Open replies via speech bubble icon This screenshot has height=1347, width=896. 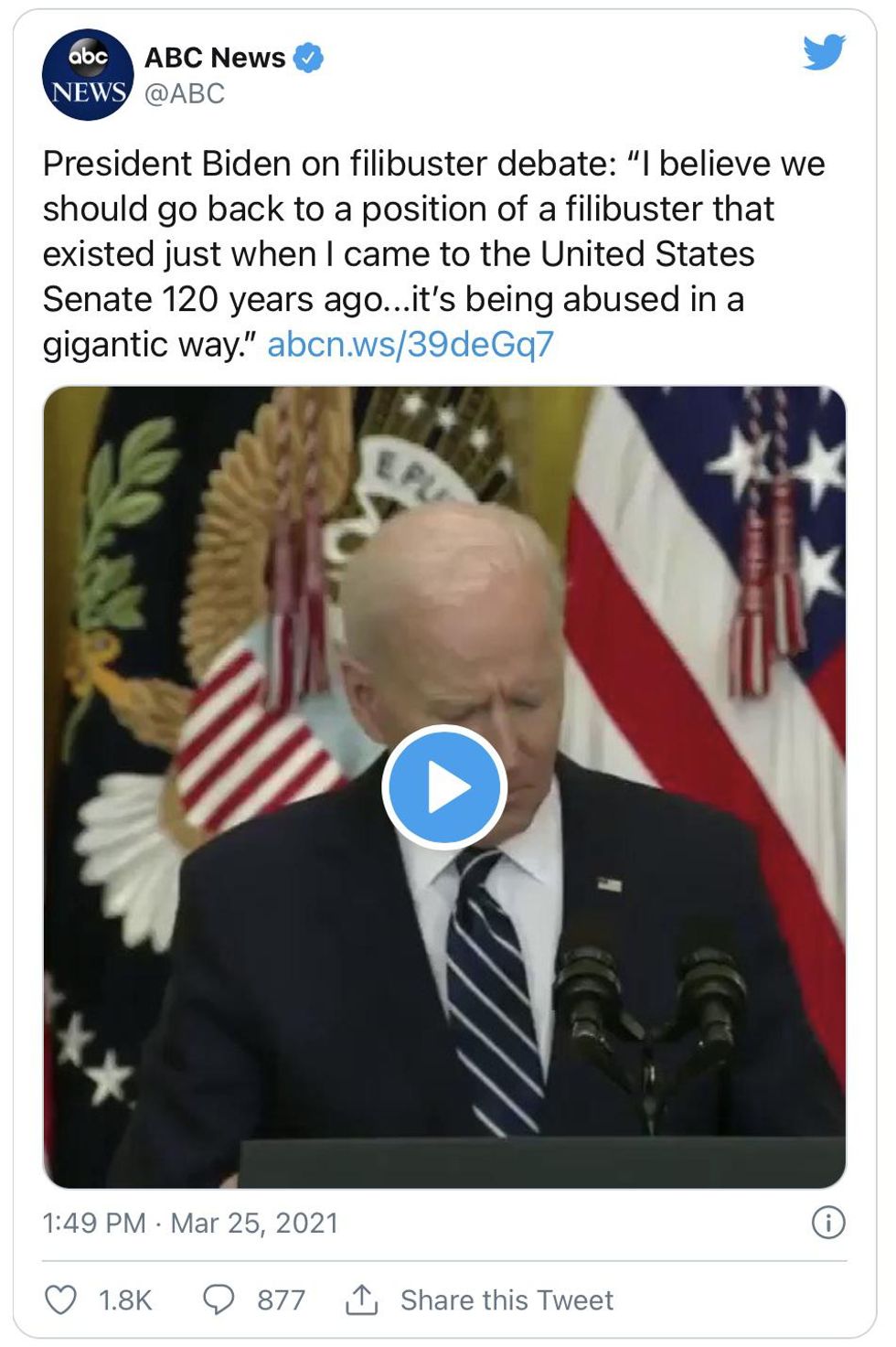[x=219, y=1299]
